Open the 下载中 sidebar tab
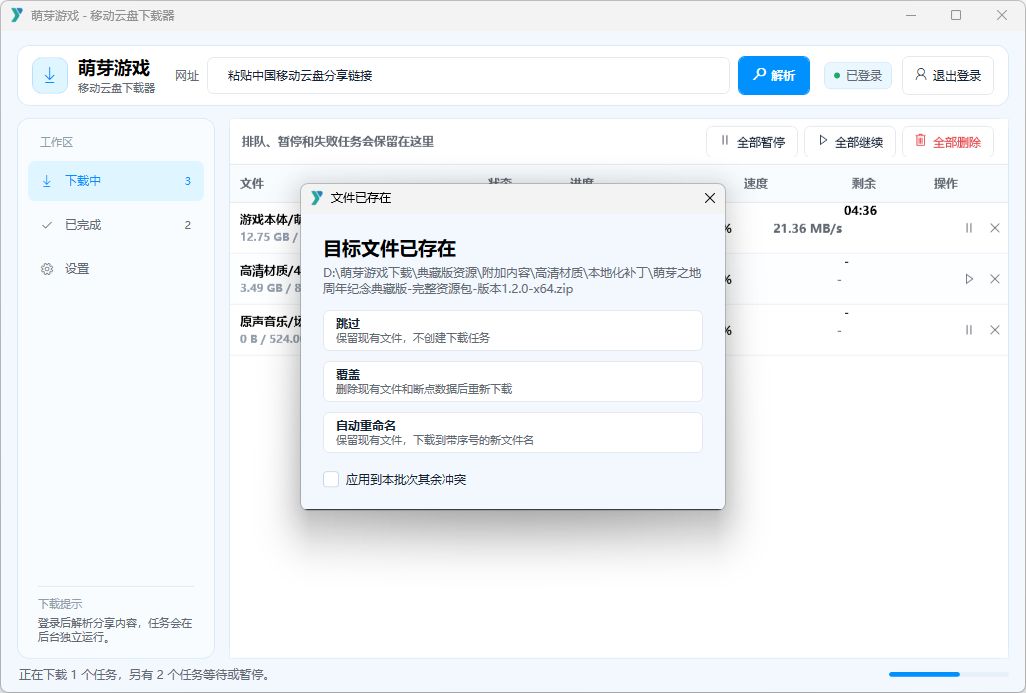This screenshot has width=1026, height=693. click(x=116, y=181)
